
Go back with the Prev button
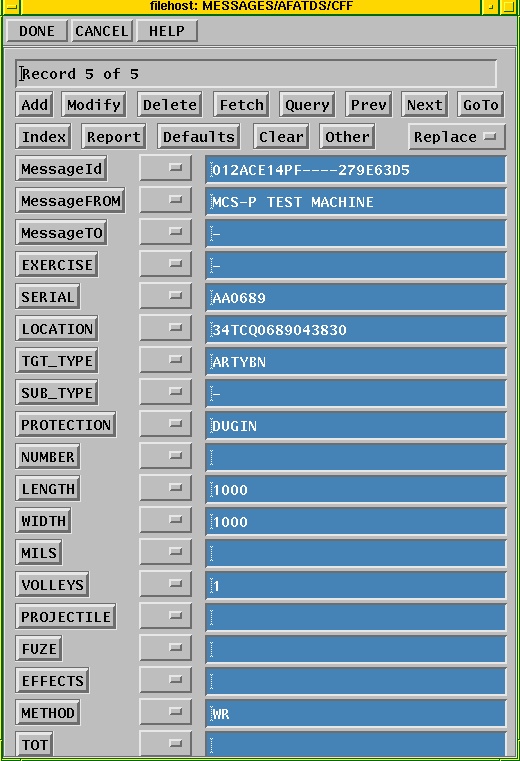point(369,104)
